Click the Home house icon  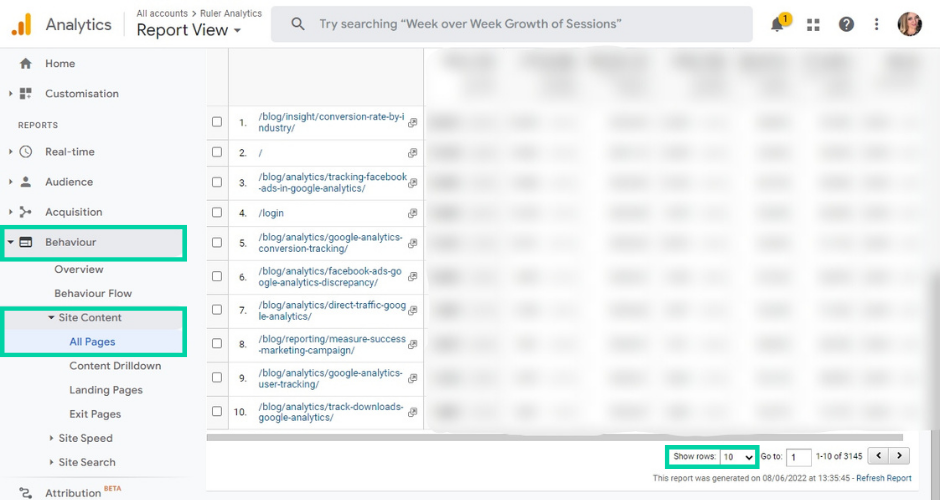coord(26,64)
